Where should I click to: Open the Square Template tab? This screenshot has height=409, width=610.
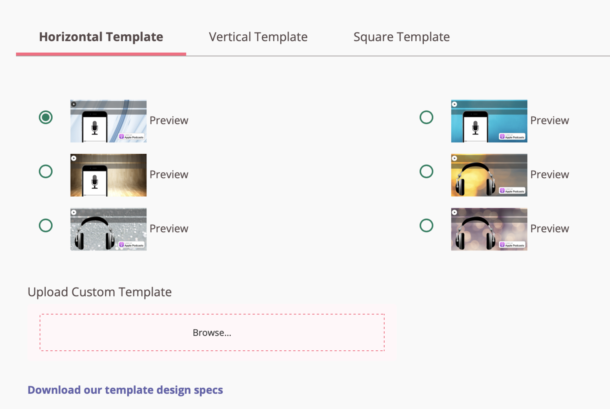401,37
